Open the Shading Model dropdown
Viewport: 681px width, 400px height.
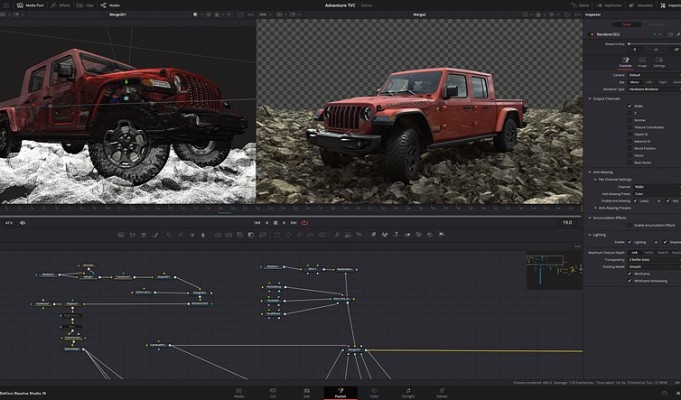(x=654, y=267)
